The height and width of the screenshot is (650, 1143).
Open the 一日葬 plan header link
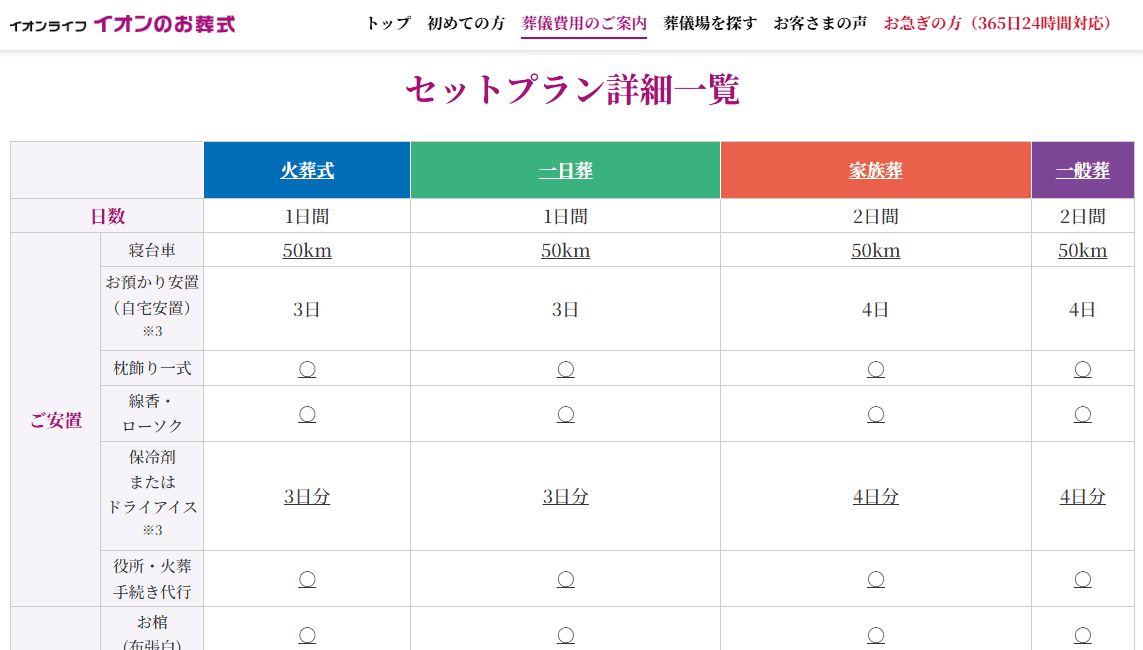(x=565, y=171)
